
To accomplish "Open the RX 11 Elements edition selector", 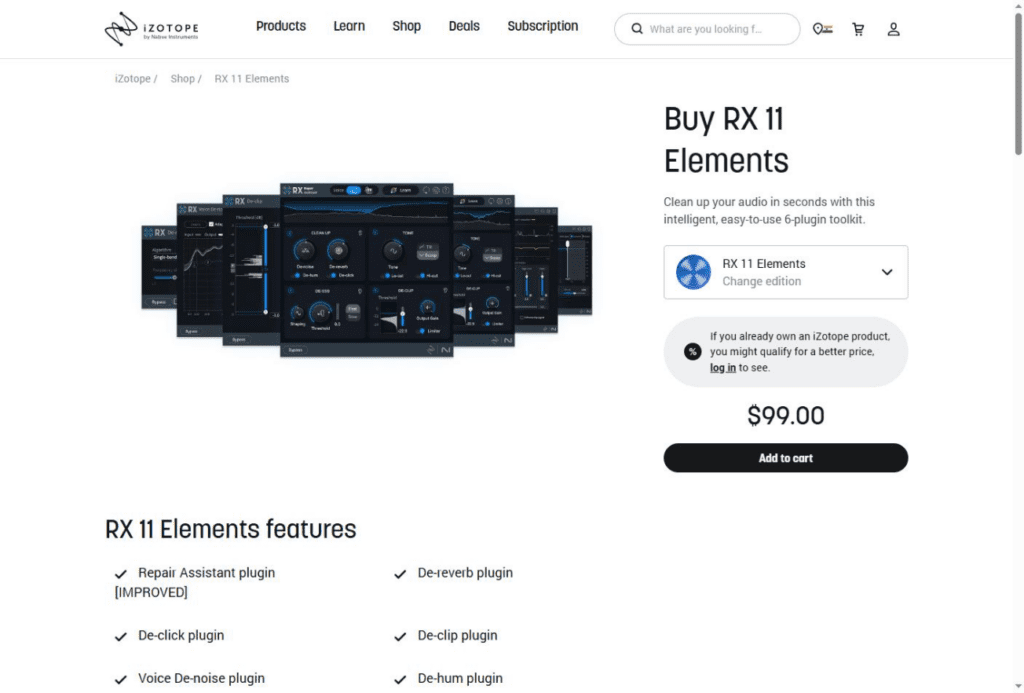I will tap(786, 272).
